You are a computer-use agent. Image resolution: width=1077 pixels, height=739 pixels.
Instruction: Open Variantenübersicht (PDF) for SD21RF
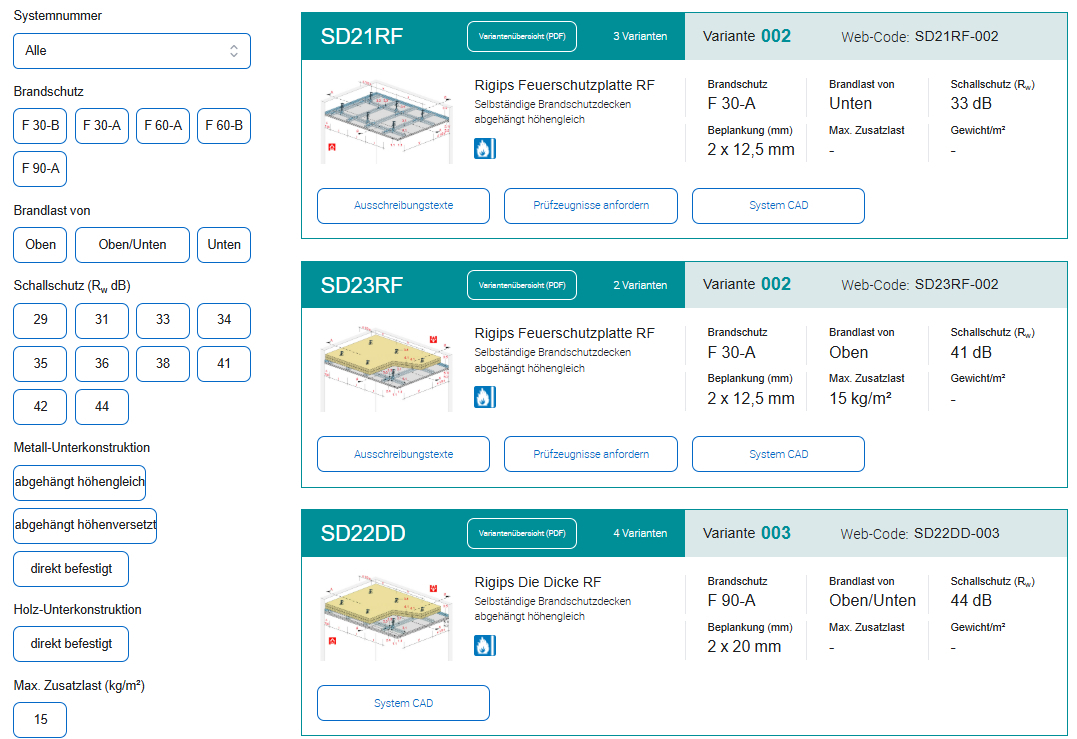point(522,36)
